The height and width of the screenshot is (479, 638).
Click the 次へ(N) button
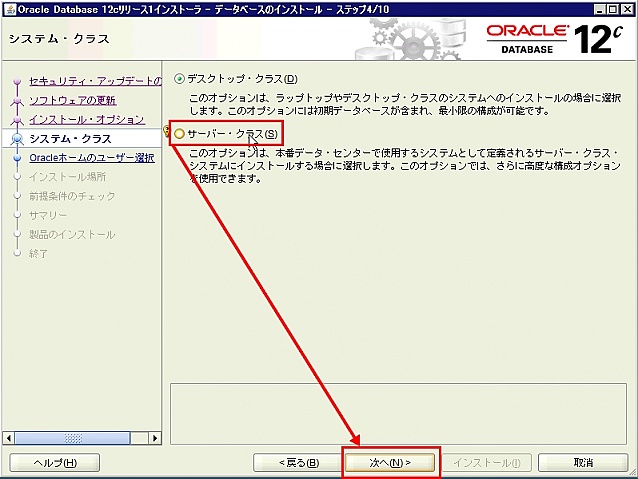(390, 463)
